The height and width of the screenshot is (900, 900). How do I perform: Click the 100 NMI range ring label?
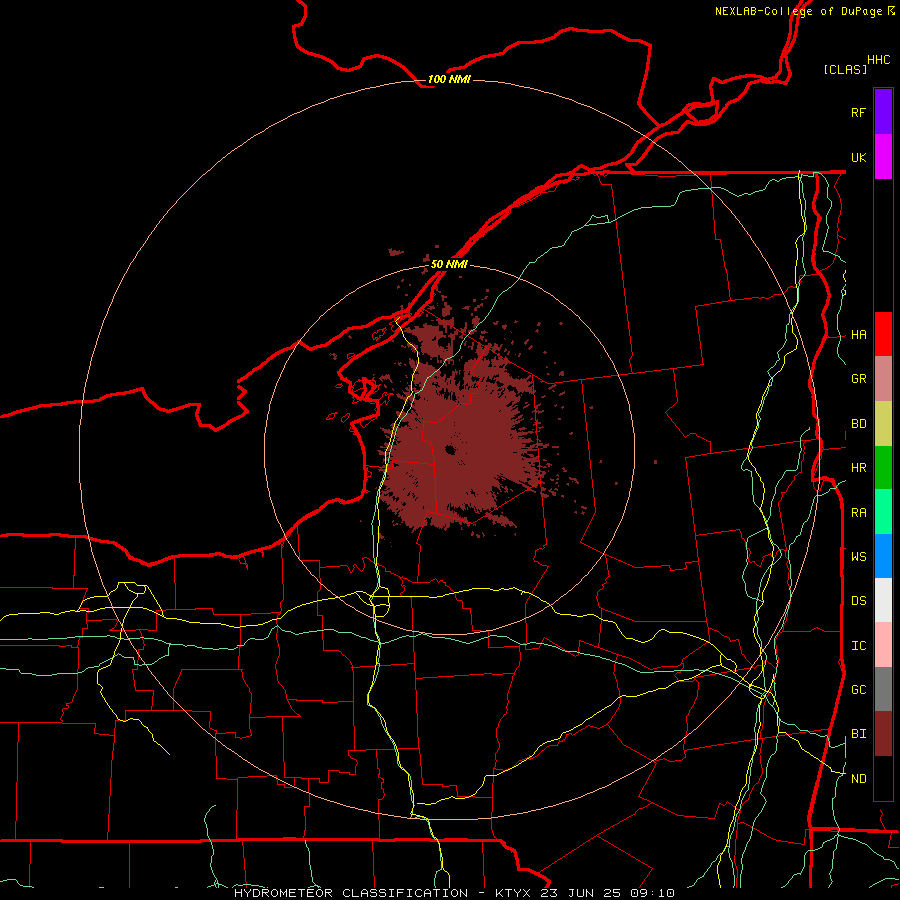point(449,79)
